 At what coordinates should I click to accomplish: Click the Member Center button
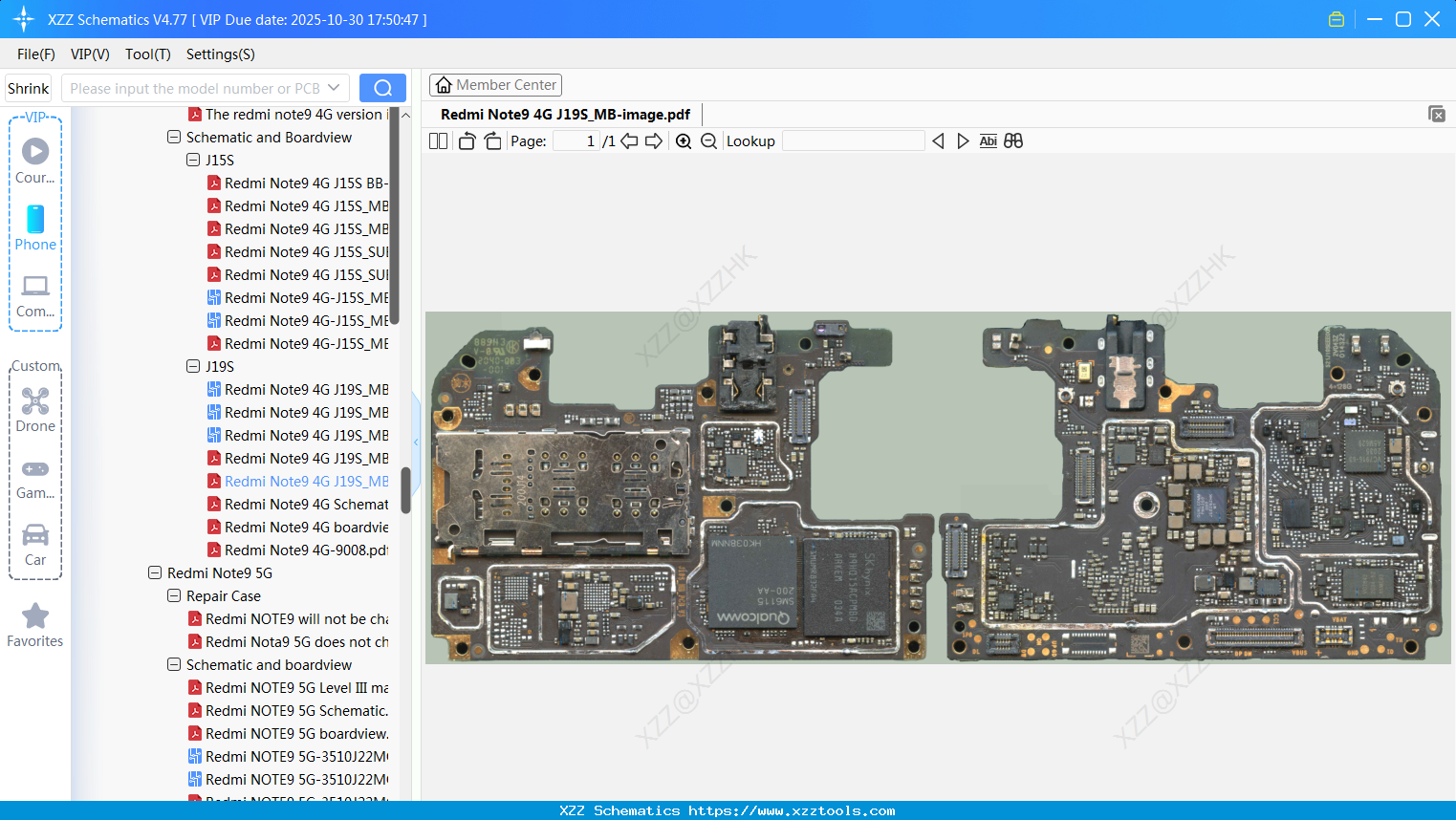point(495,85)
